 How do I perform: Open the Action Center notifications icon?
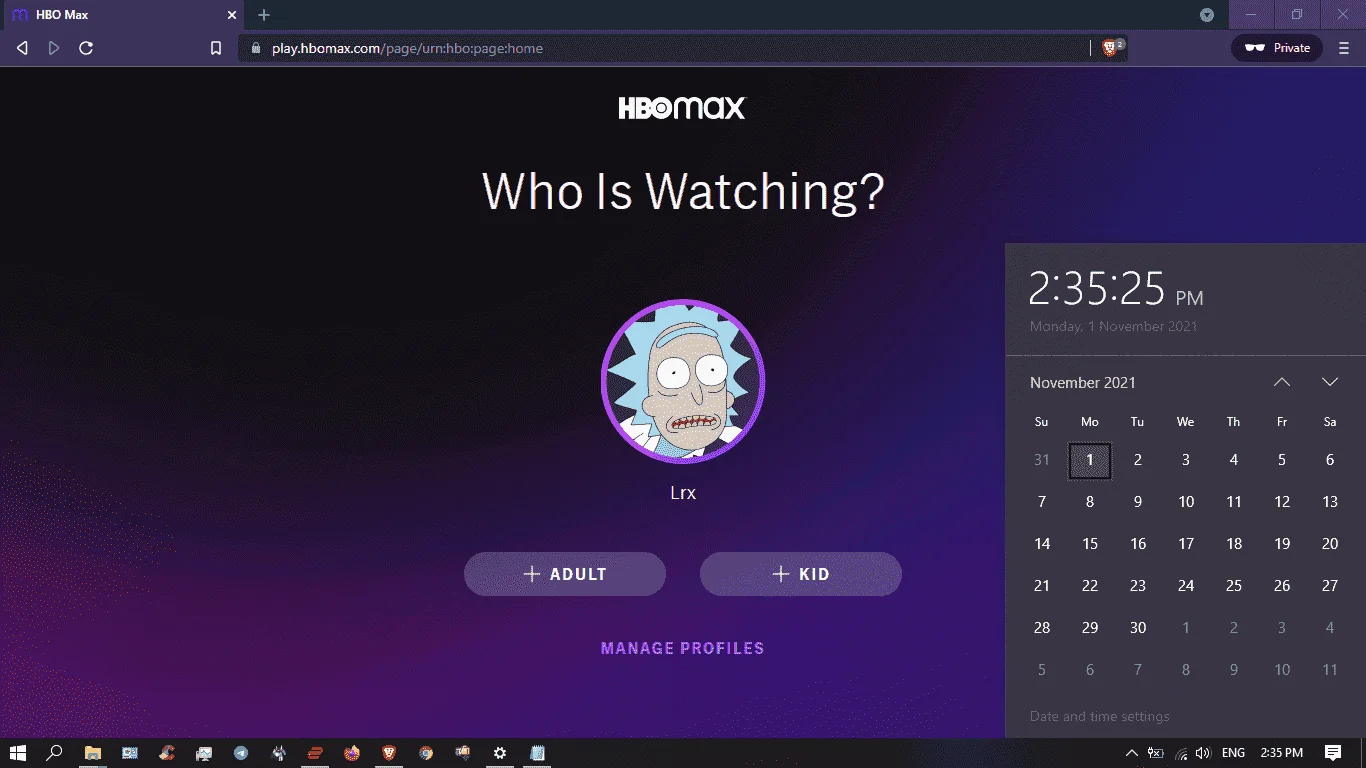pos(1333,752)
